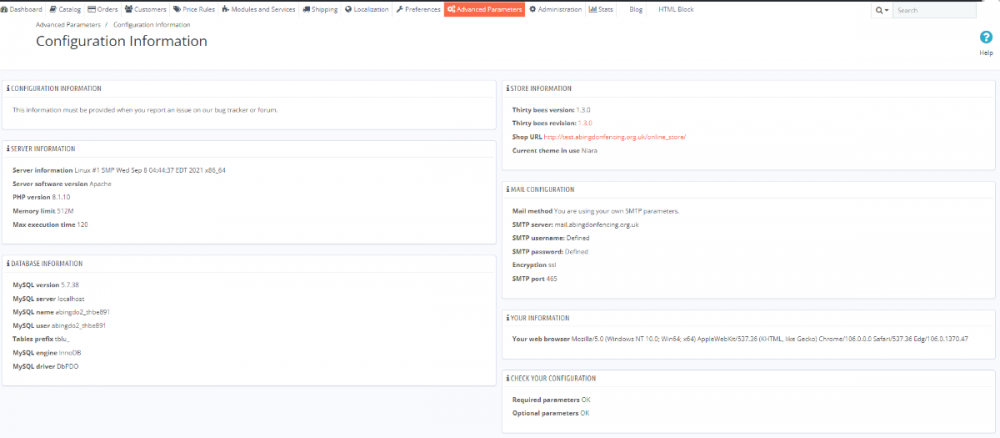Open the Dashboard menu
This screenshot has width=1000, height=438.
point(22,10)
